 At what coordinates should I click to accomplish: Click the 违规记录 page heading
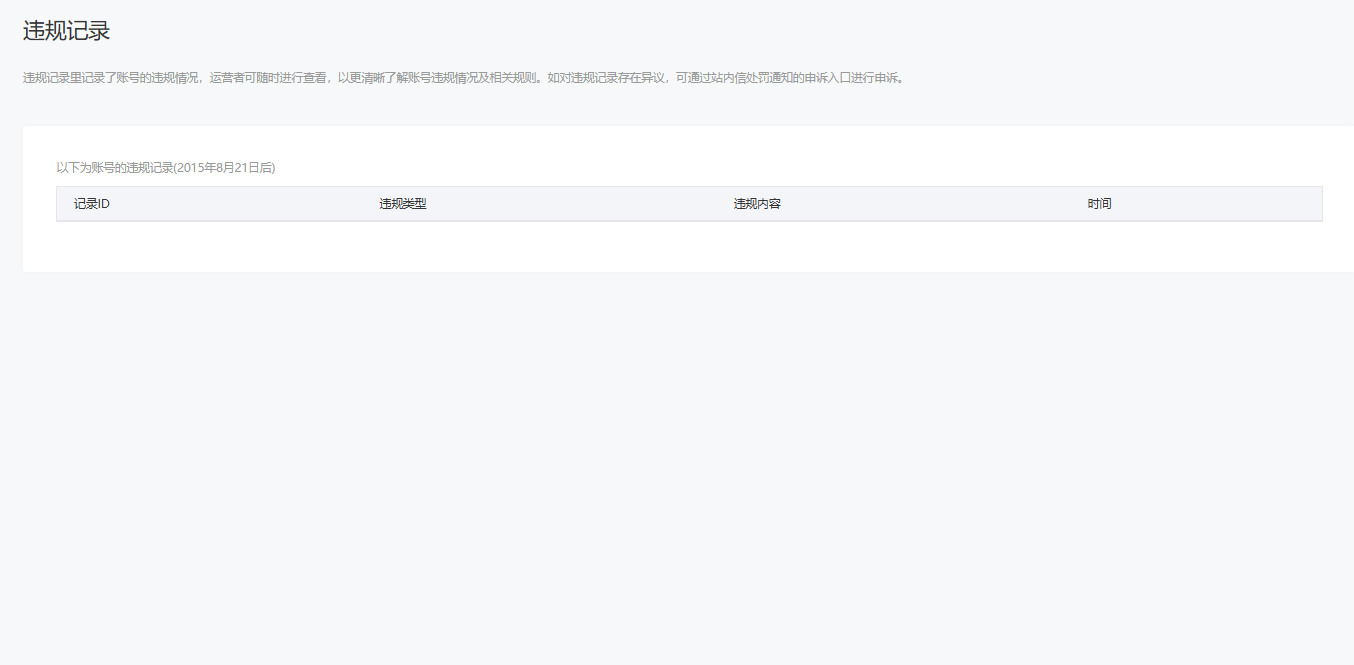click(66, 31)
